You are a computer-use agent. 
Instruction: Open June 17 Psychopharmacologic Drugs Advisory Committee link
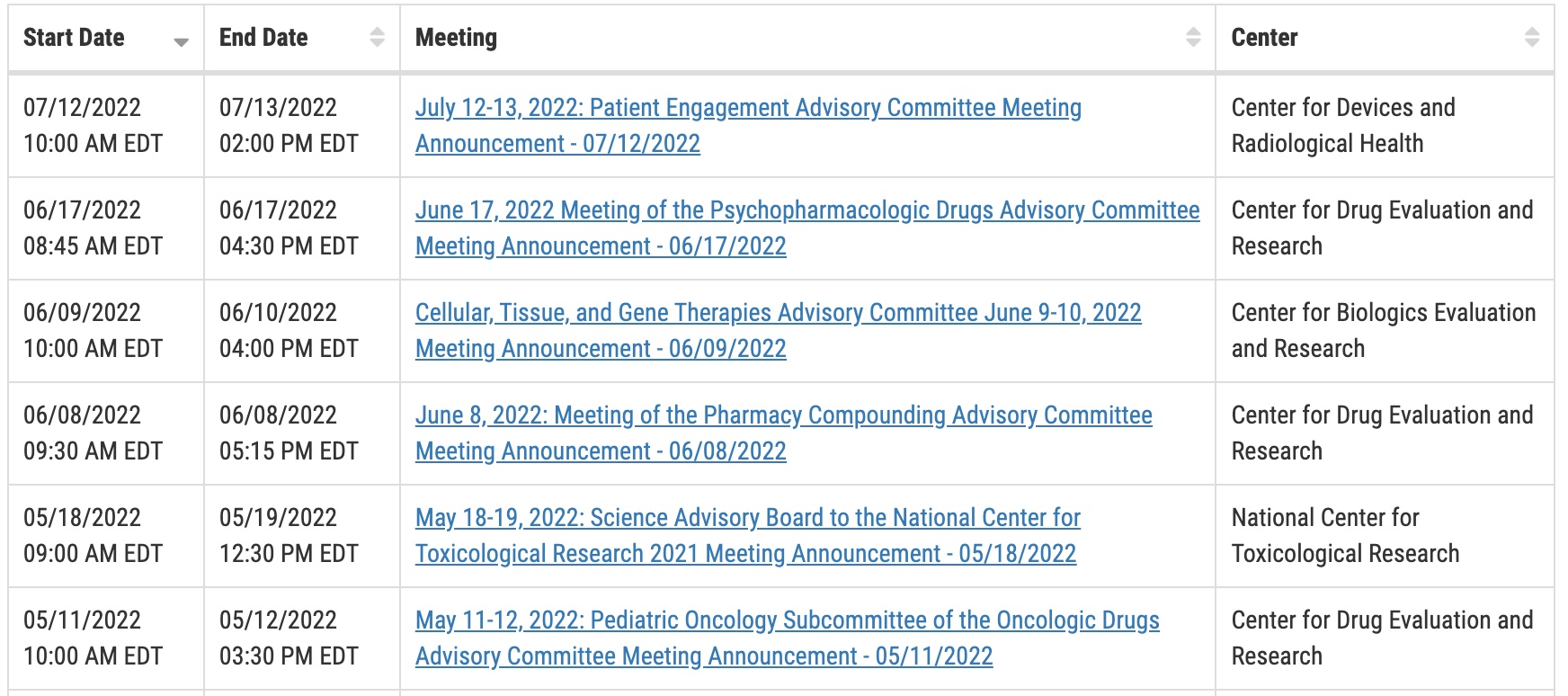pyautogui.click(x=807, y=228)
